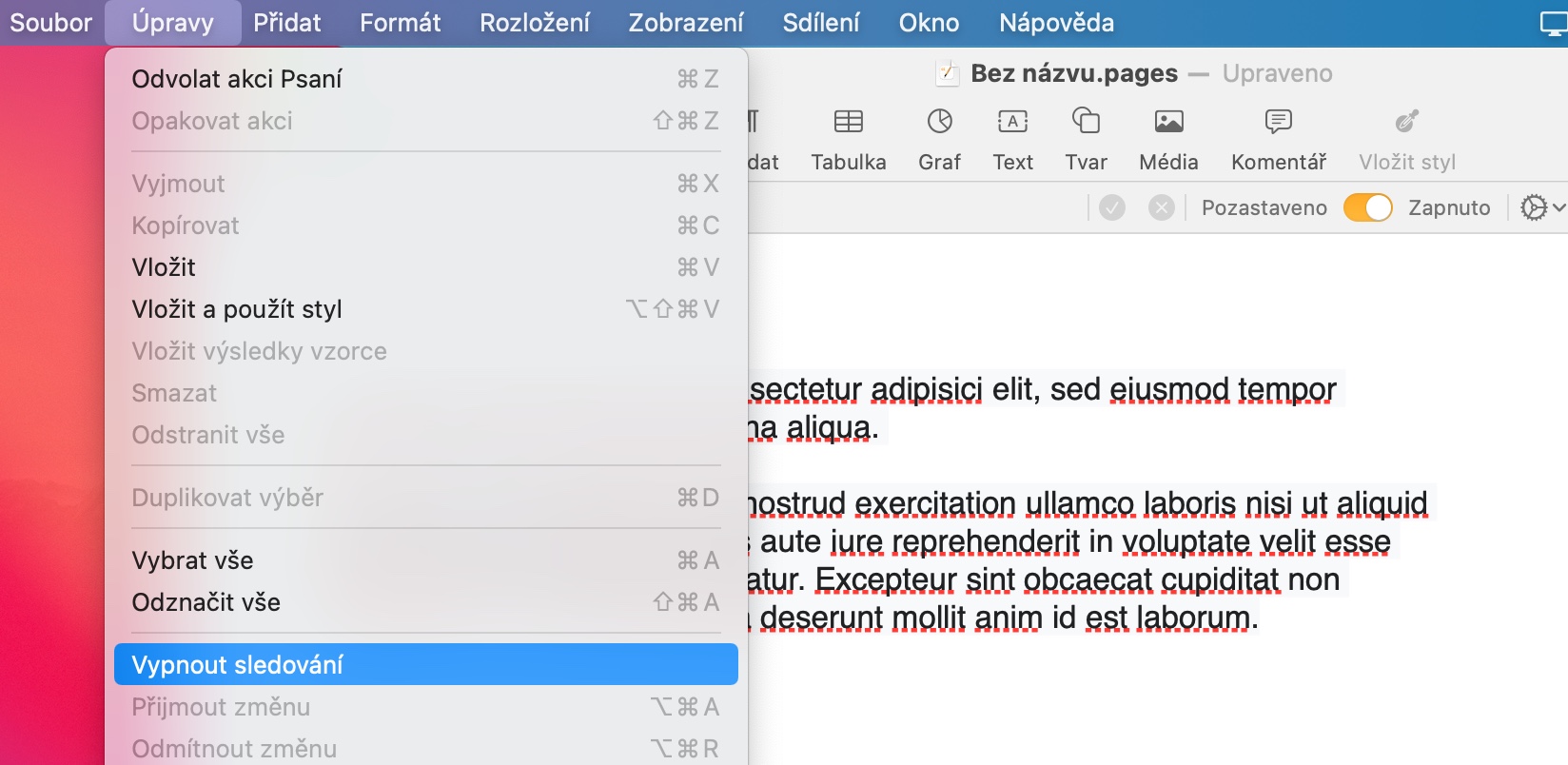
Task: Click the display icon in the menu bar
Action: (1554, 23)
